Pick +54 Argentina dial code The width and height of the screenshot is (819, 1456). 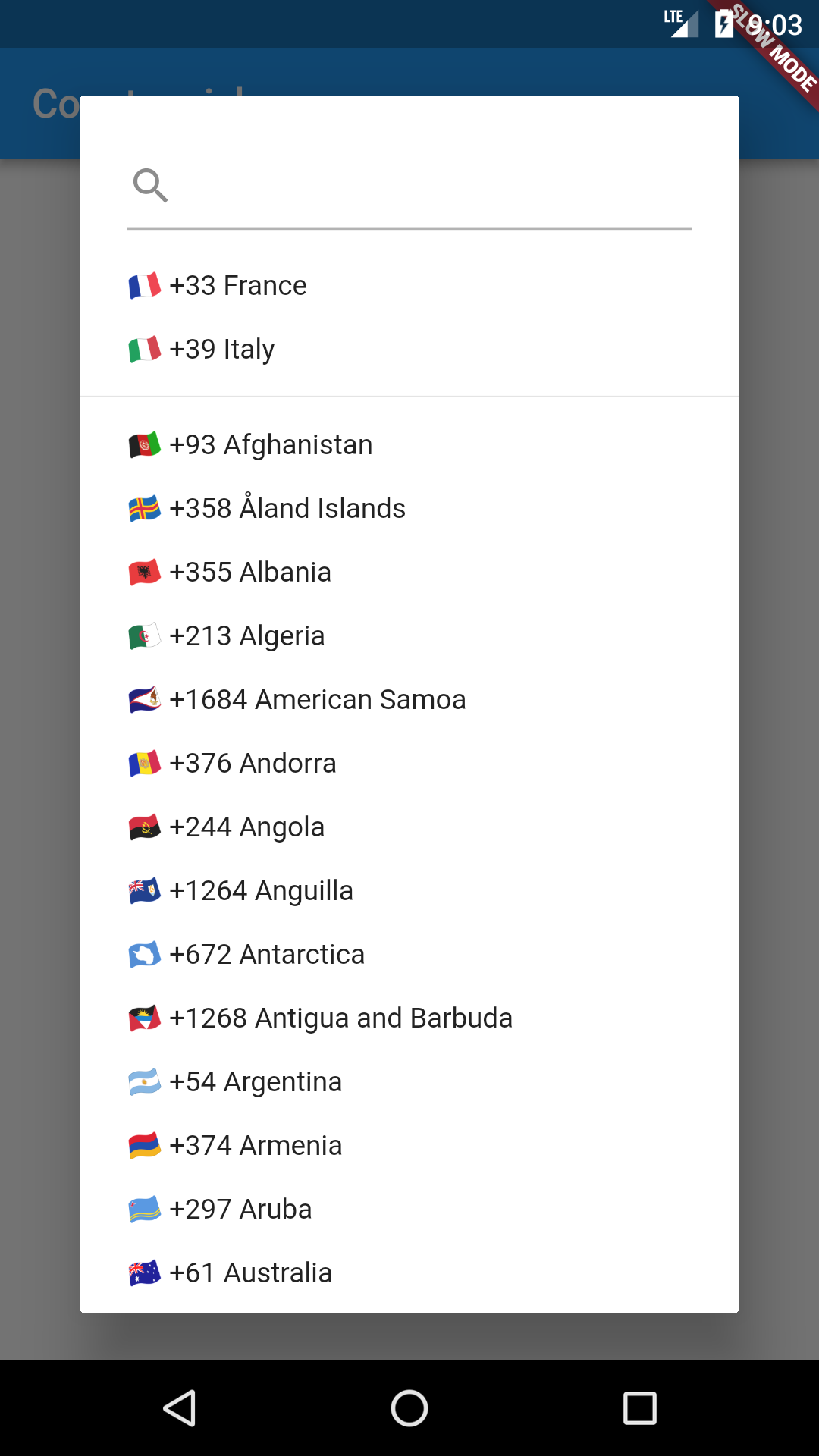tap(256, 1082)
